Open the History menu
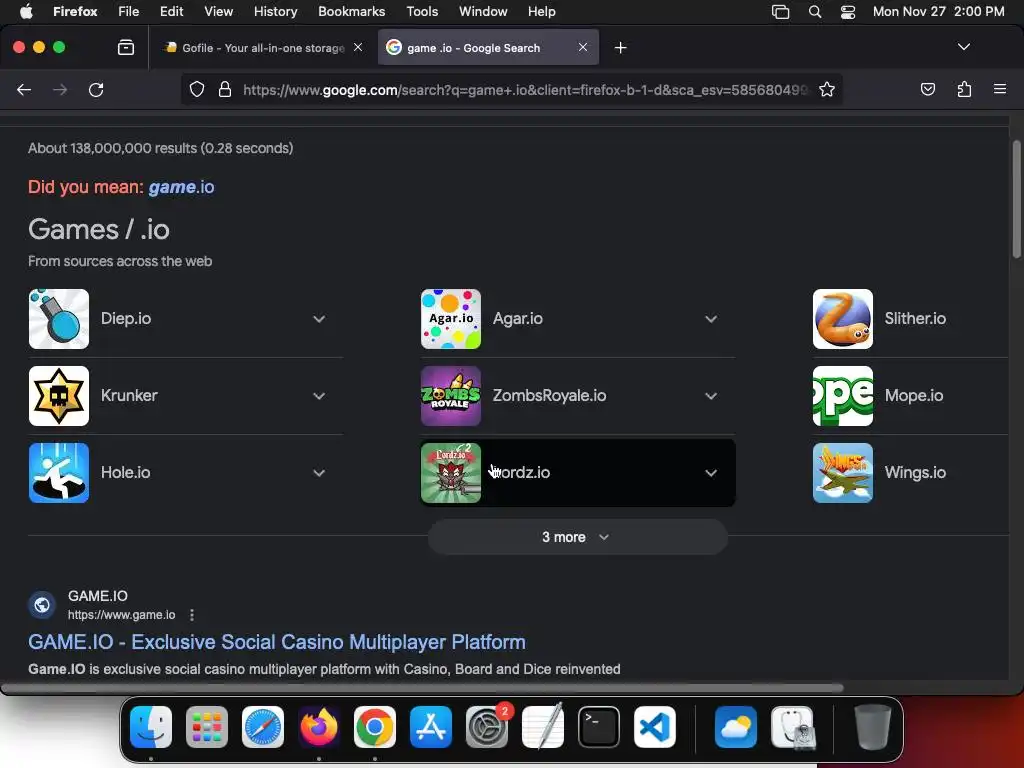Image resolution: width=1024 pixels, height=768 pixels. [275, 12]
